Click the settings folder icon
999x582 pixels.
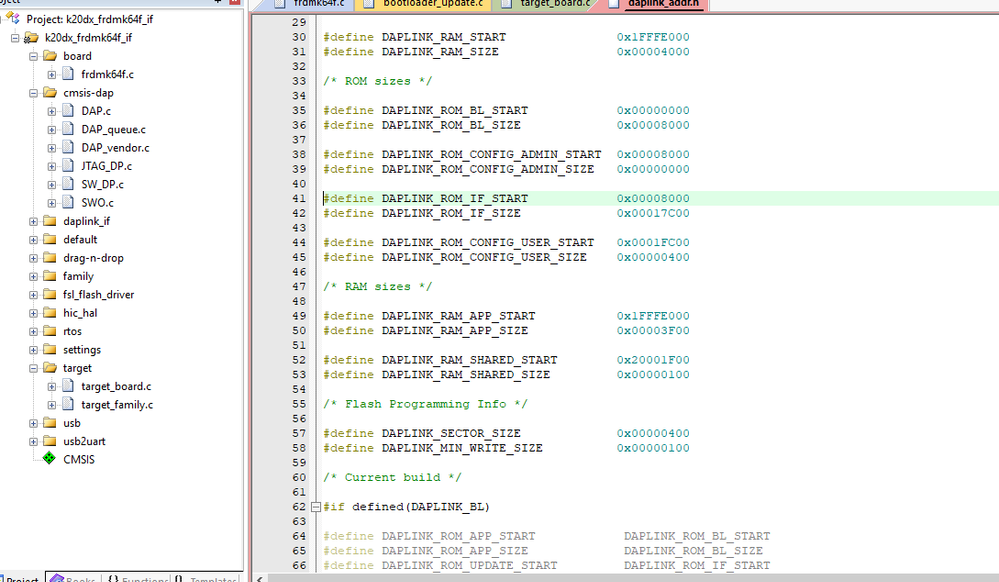point(50,350)
